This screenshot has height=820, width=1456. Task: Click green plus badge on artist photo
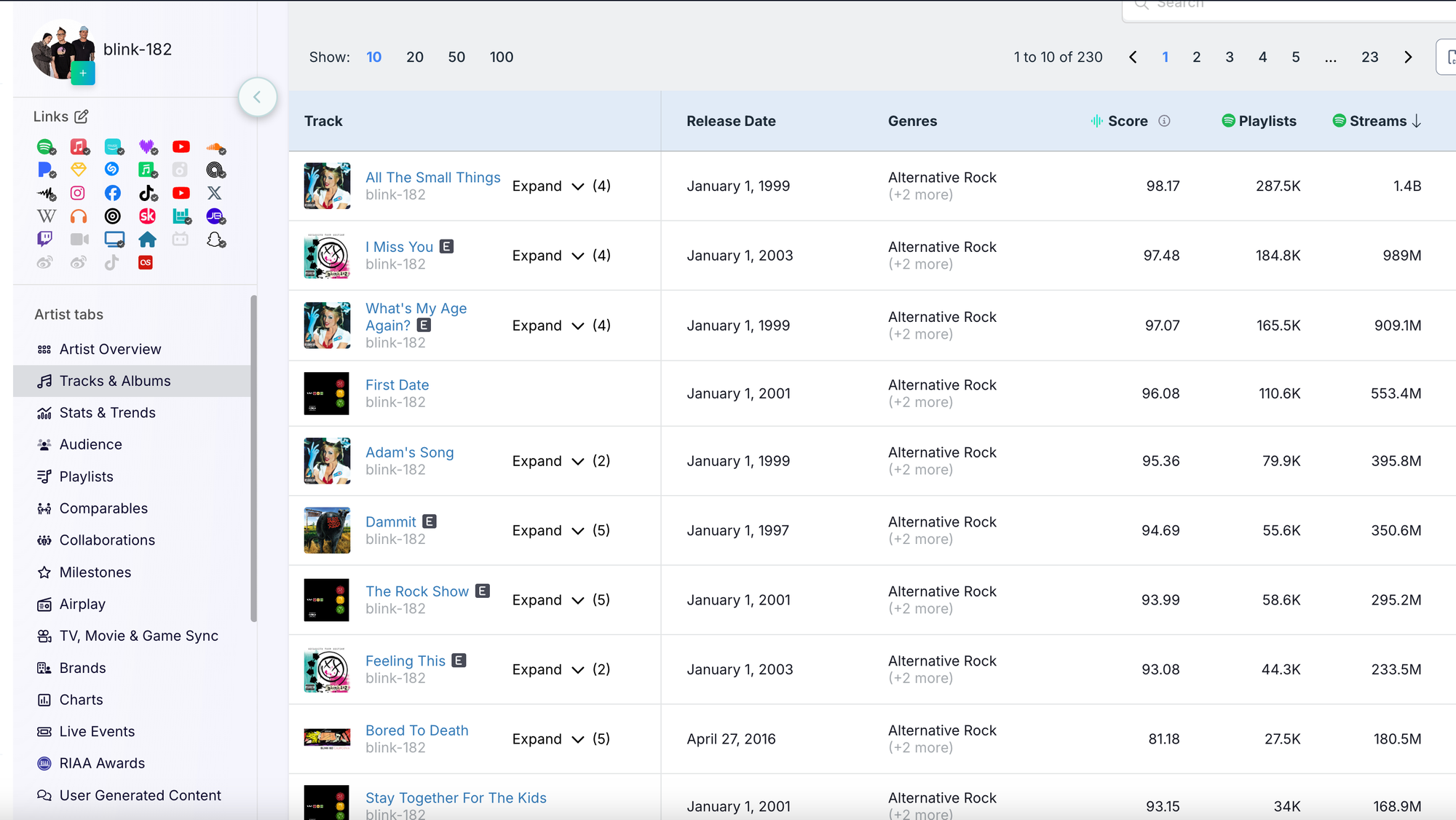pos(83,74)
